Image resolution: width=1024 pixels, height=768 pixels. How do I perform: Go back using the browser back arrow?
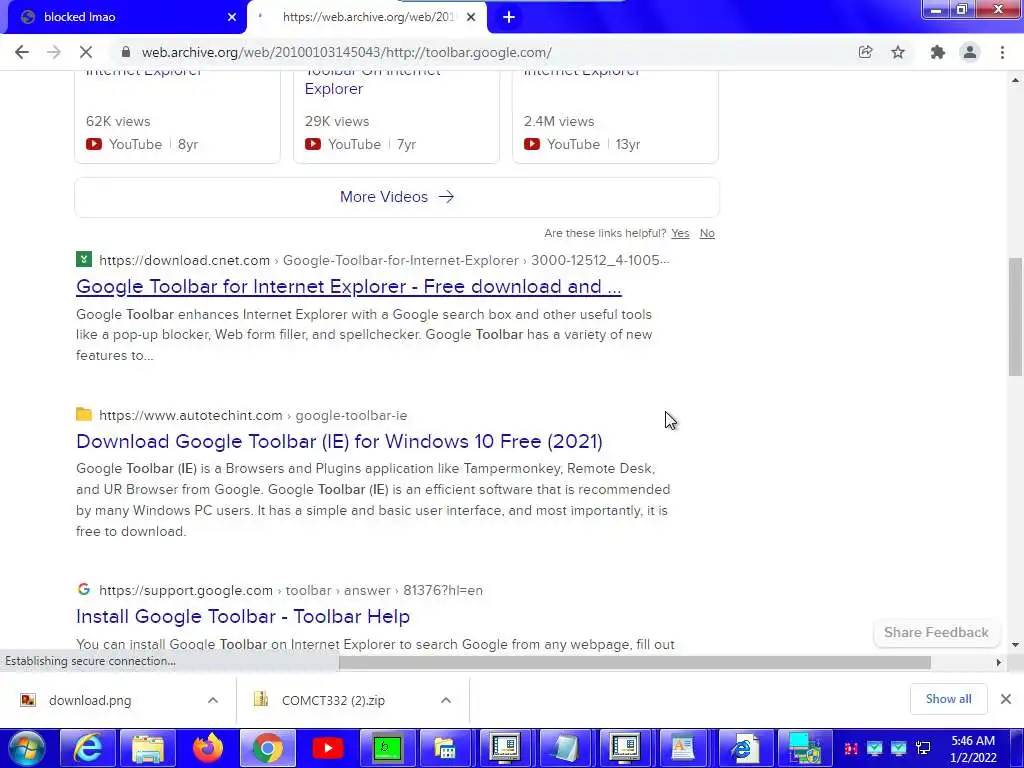(22, 52)
